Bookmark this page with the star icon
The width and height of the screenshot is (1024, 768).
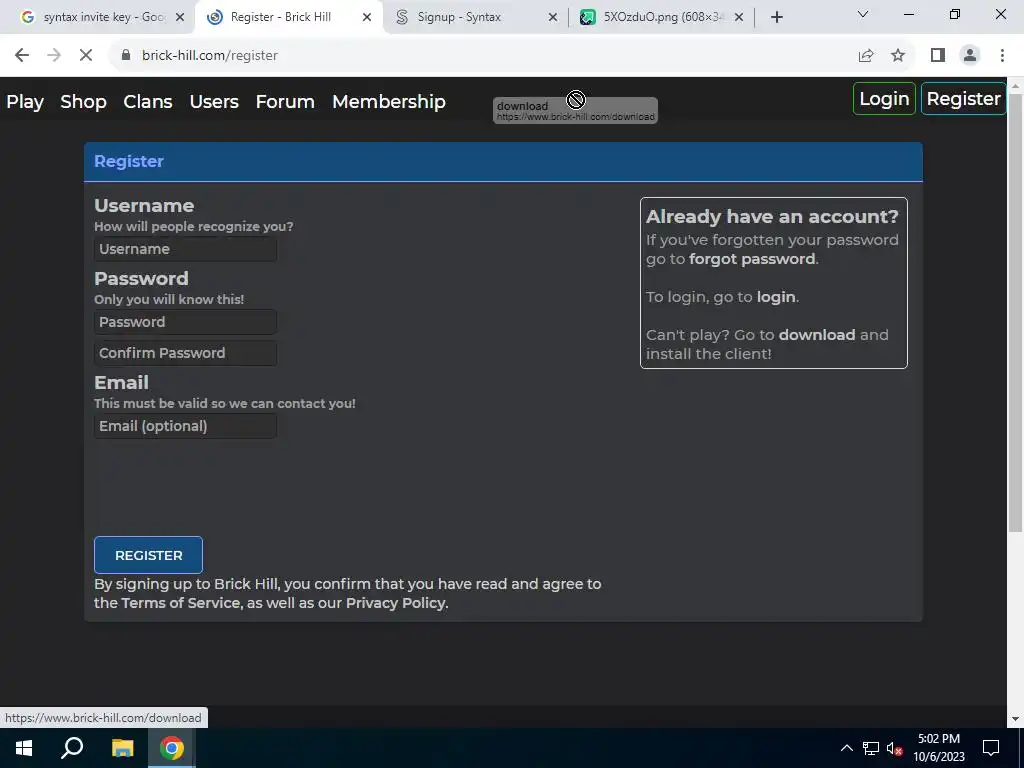click(898, 56)
